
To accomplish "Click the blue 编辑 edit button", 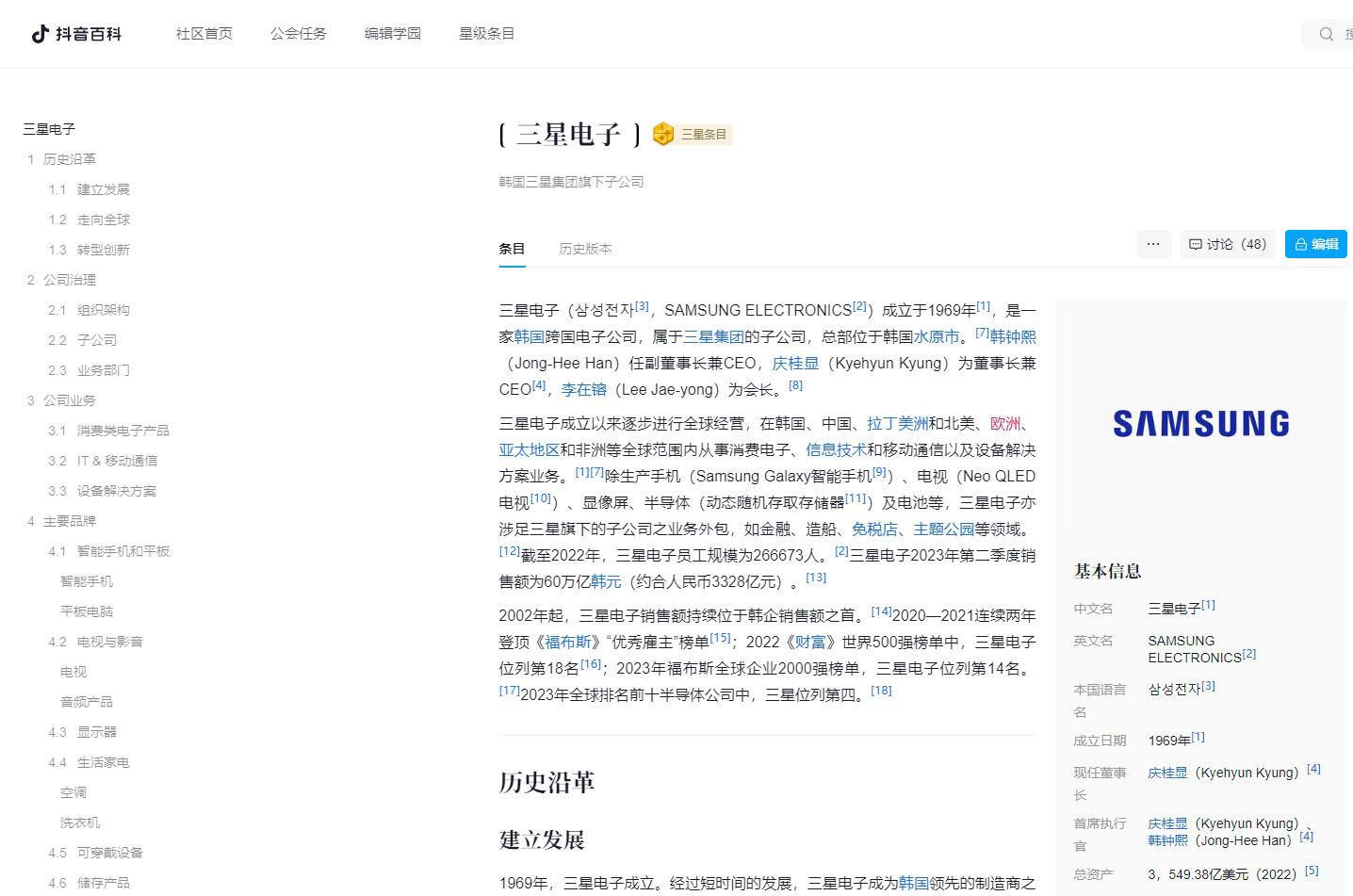I will (1316, 244).
